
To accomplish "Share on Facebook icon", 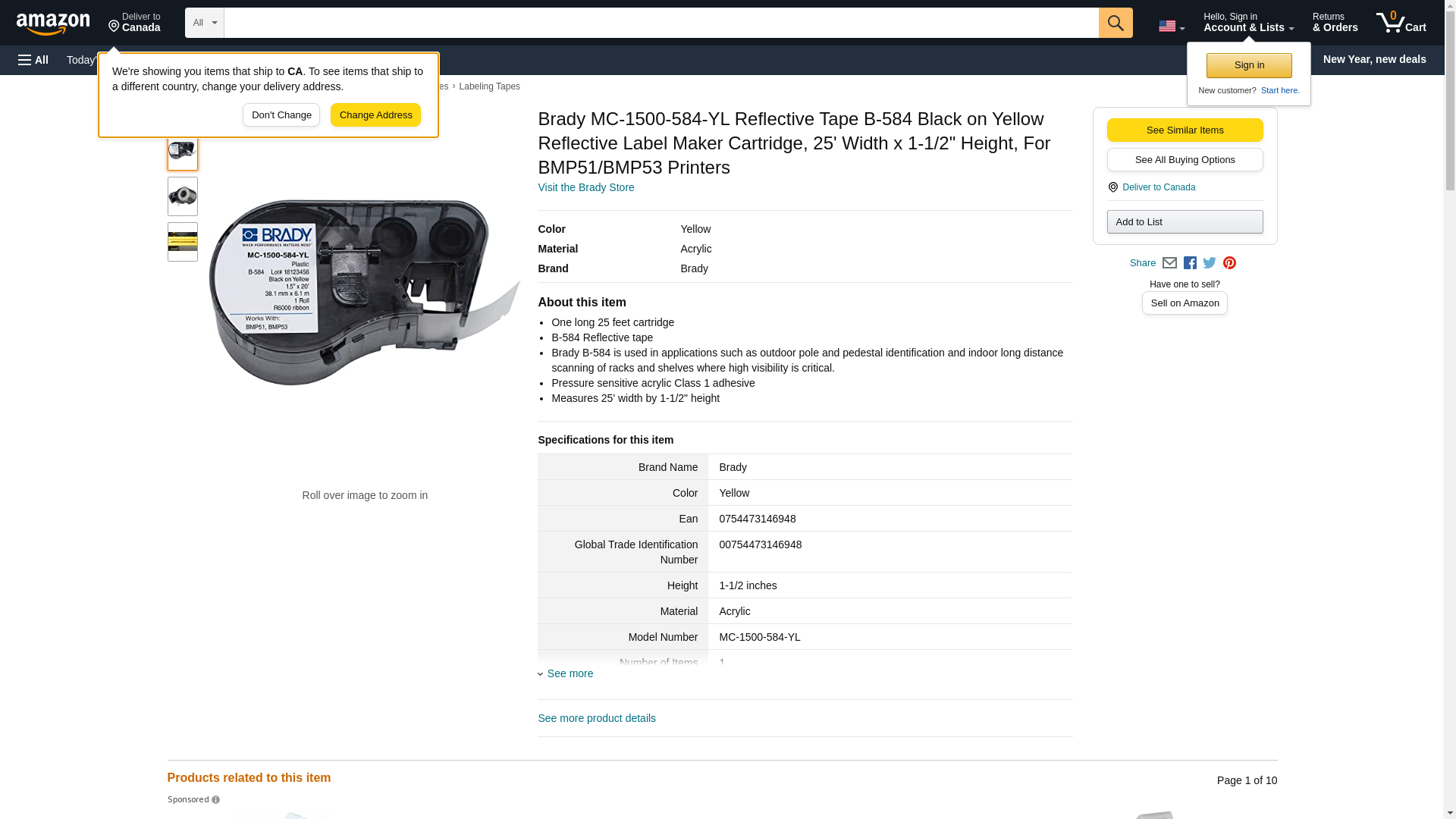I will pos(1190,263).
